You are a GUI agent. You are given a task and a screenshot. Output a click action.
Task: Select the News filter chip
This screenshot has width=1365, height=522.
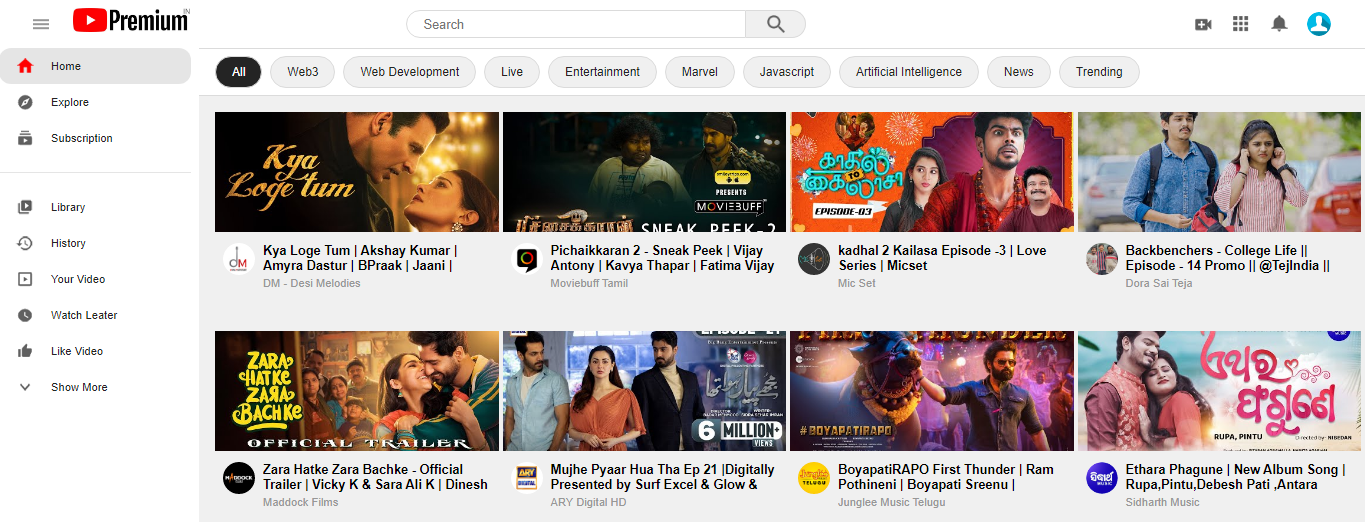1019,72
